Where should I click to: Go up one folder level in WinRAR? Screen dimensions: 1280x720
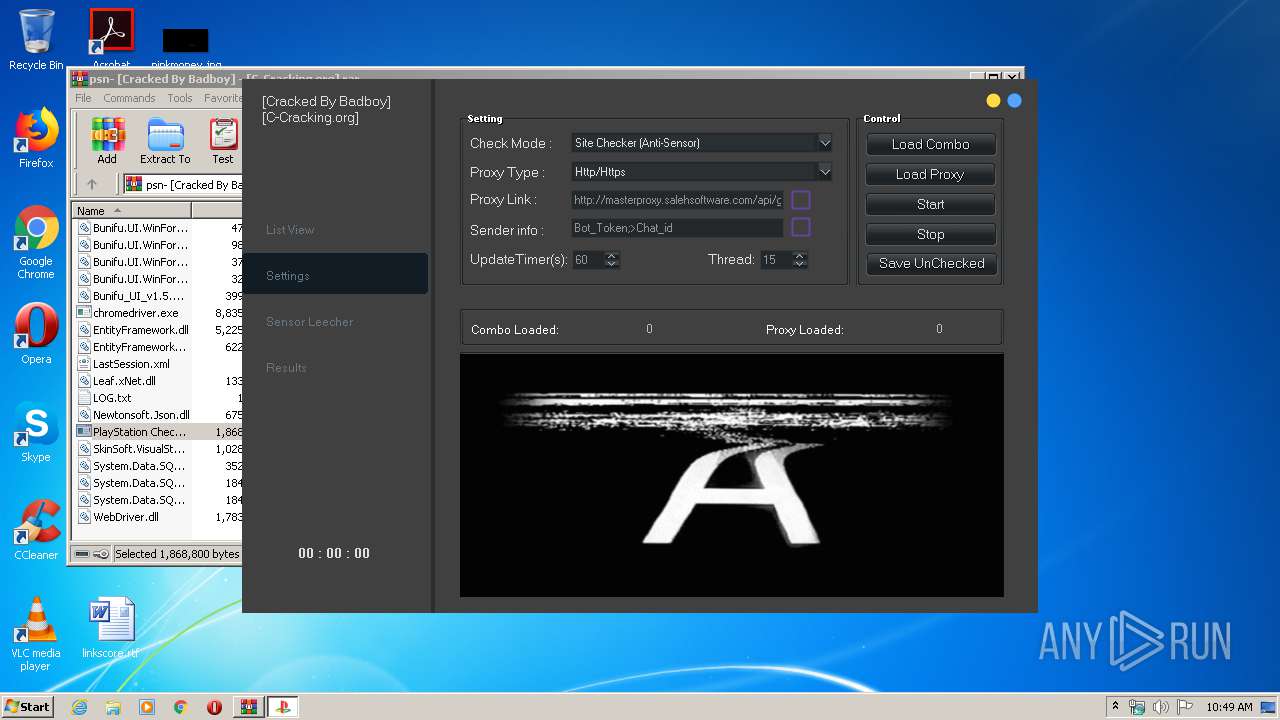[x=92, y=184]
